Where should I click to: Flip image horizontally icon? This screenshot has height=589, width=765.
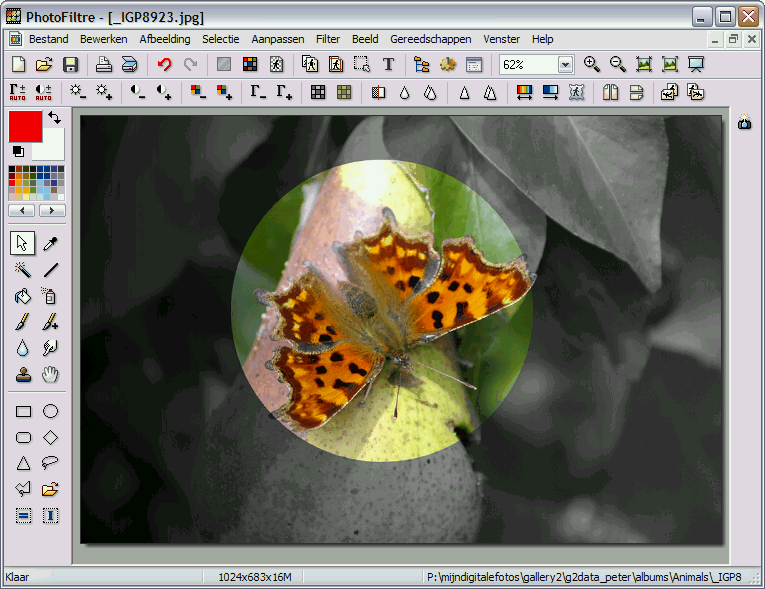click(x=610, y=92)
